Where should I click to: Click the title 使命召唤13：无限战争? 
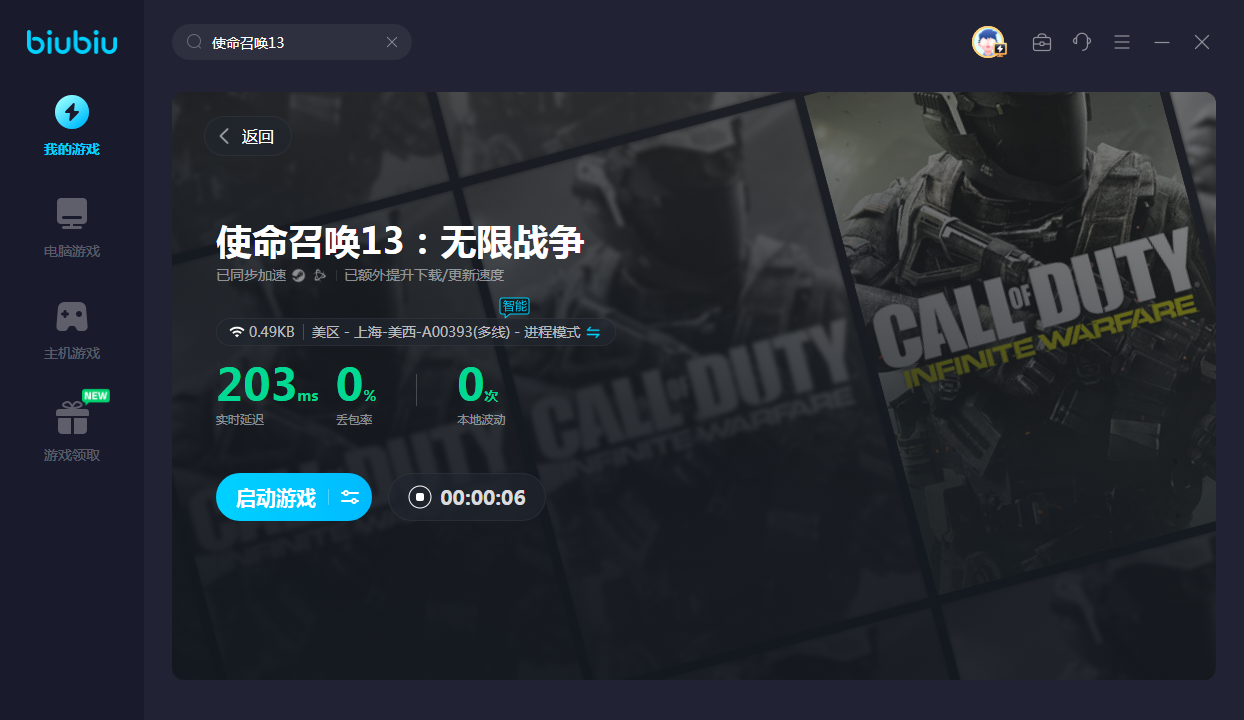[x=400, y=242]
